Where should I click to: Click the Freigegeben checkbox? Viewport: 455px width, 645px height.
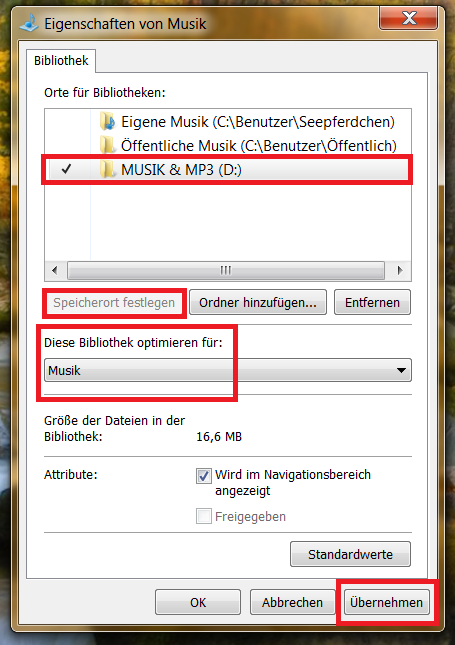204,516
